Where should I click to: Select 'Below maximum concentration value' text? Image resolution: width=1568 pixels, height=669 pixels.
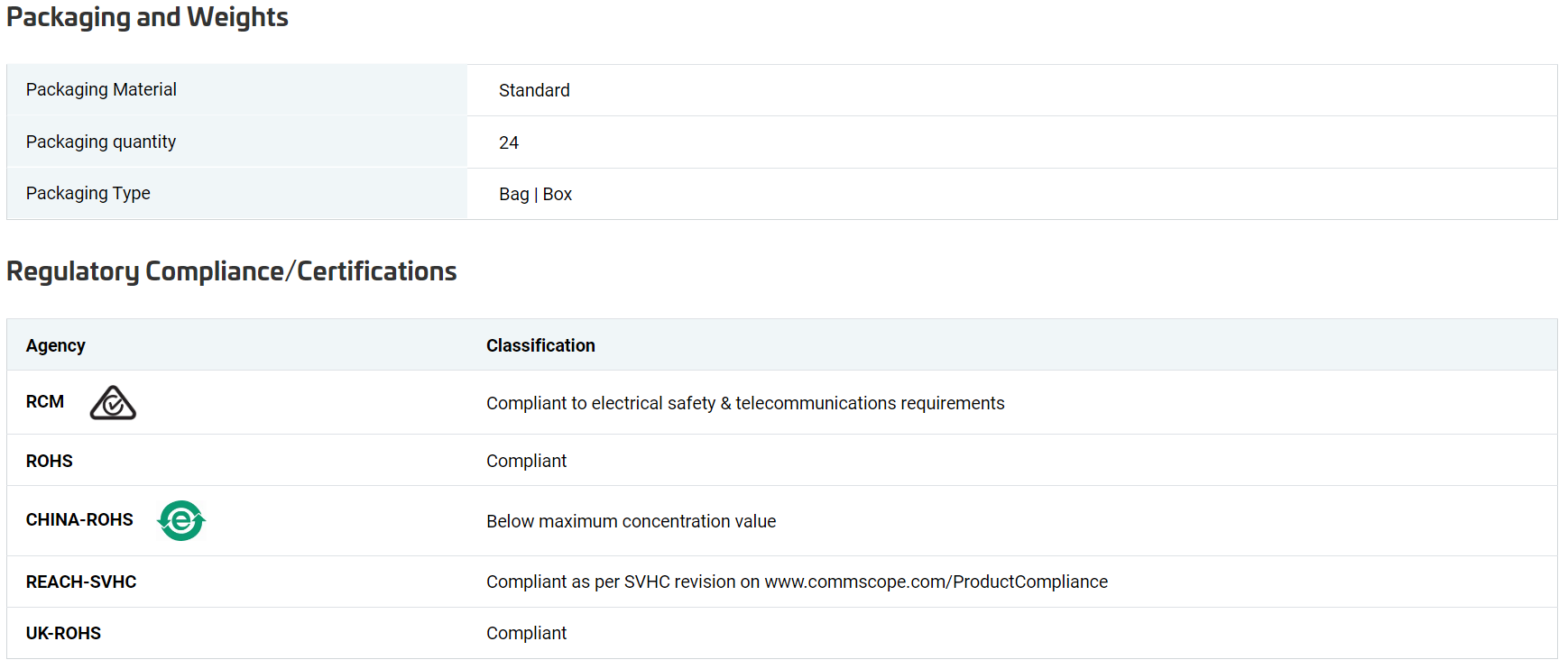click(x=632, y=521)
